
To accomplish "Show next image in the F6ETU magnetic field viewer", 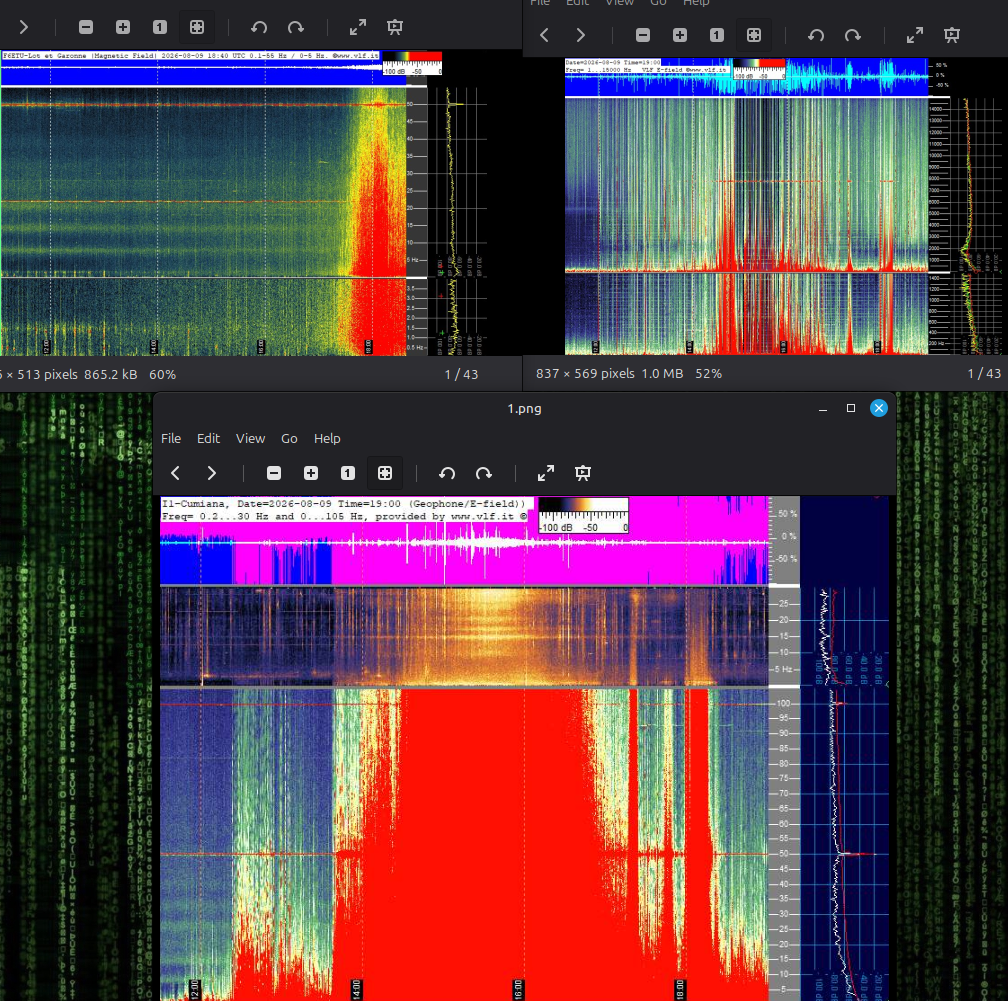I will coord(24,27).
